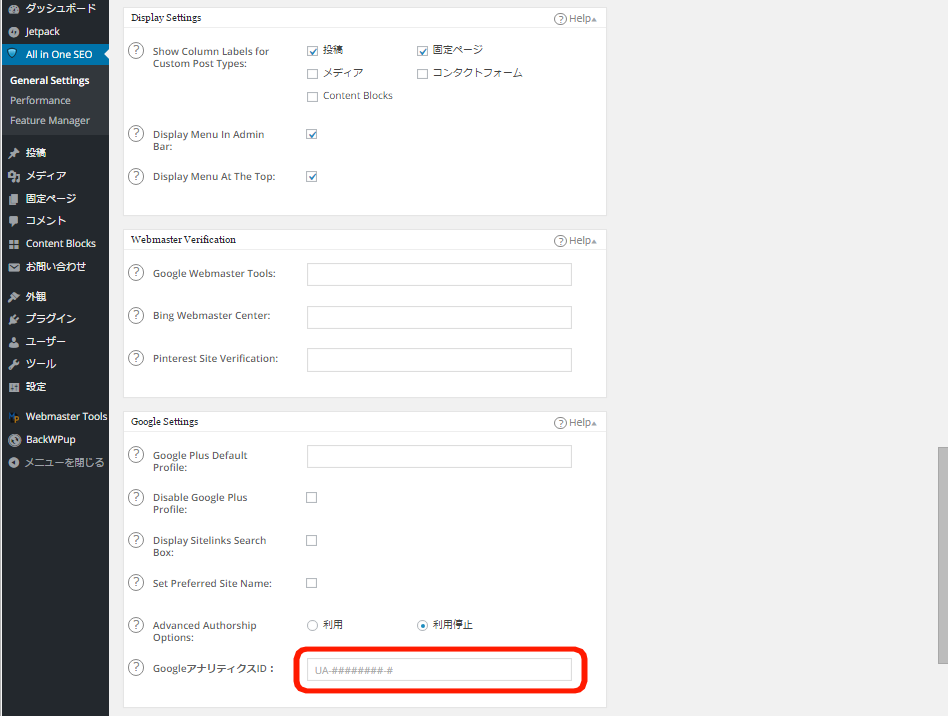Screen dimensions: 948x716
Task: Click help icon for GoogleアナリティクスID
Action: [x=136, y=668]
